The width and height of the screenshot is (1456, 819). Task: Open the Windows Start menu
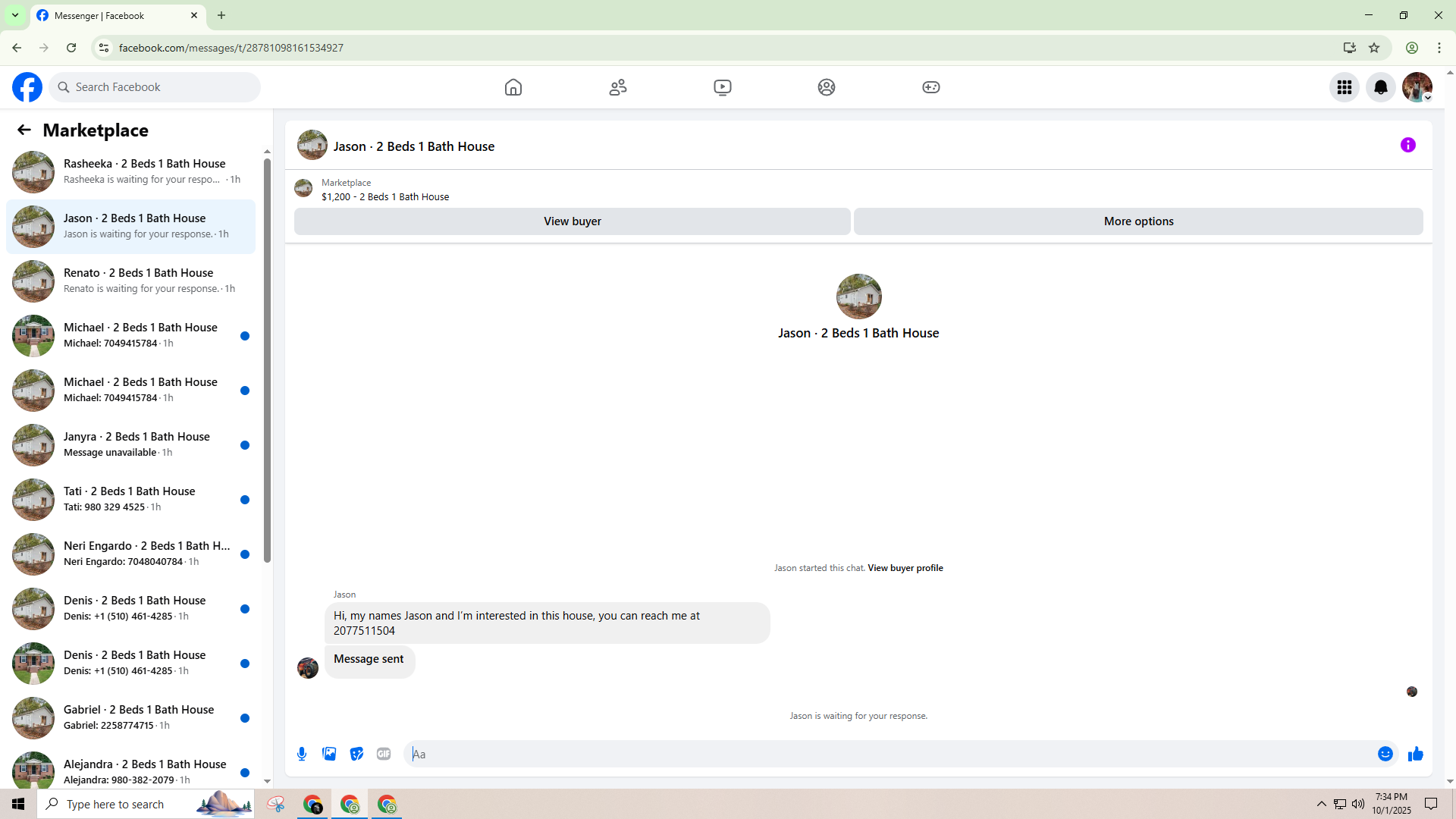click(x=18, y=804)
